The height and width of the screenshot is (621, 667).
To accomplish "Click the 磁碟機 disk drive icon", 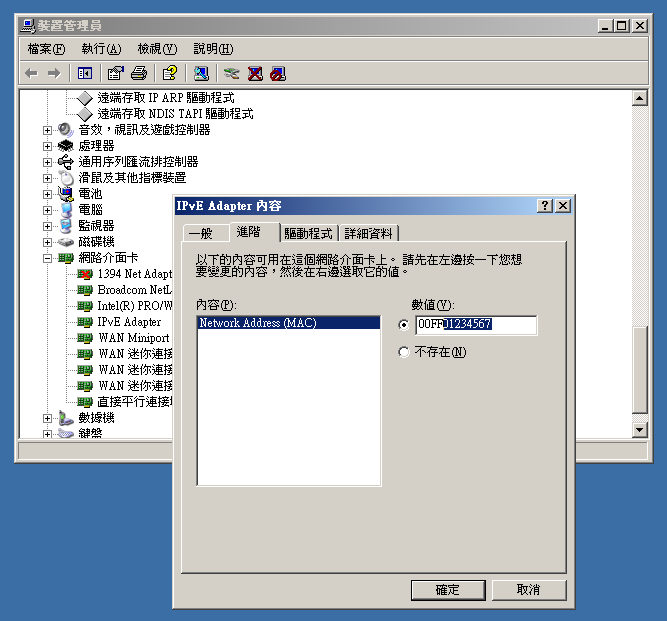I will coord(66,242).
